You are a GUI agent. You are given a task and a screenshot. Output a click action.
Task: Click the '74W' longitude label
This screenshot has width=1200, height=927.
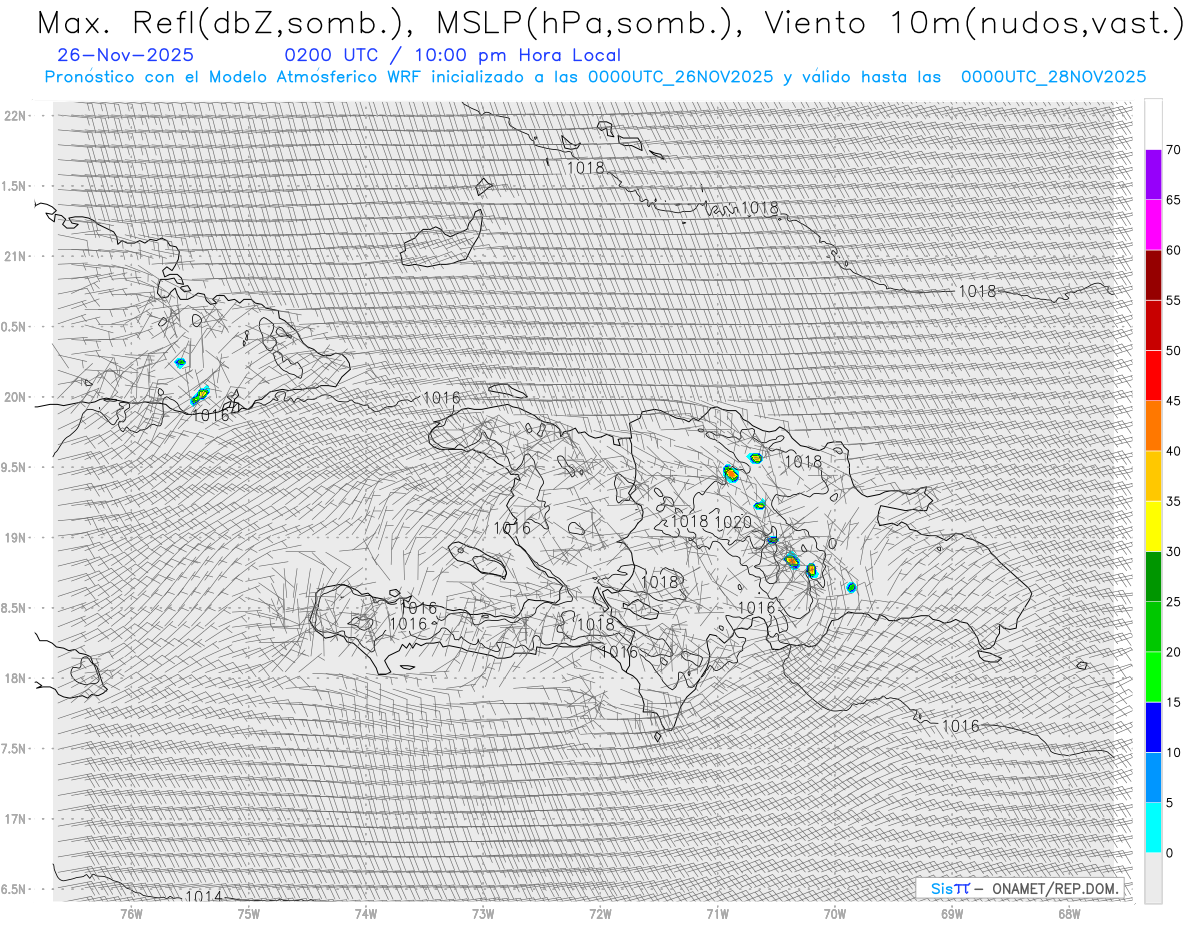click(x=366, y=913)
